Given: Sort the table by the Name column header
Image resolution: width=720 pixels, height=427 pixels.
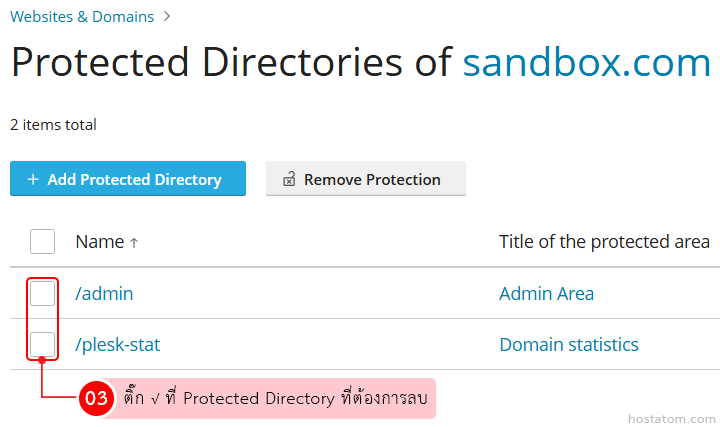Looking at the screenshot, I should click(x=99, y=242).
